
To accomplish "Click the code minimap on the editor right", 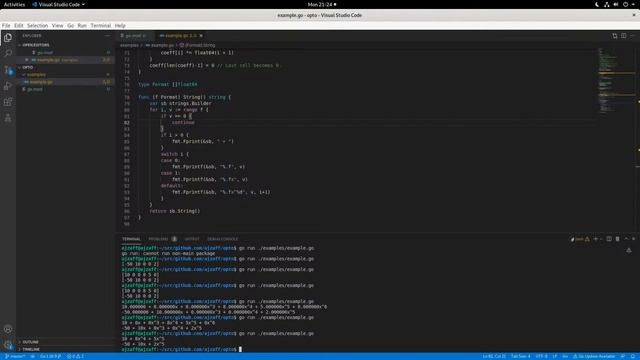I will (616, 82).
